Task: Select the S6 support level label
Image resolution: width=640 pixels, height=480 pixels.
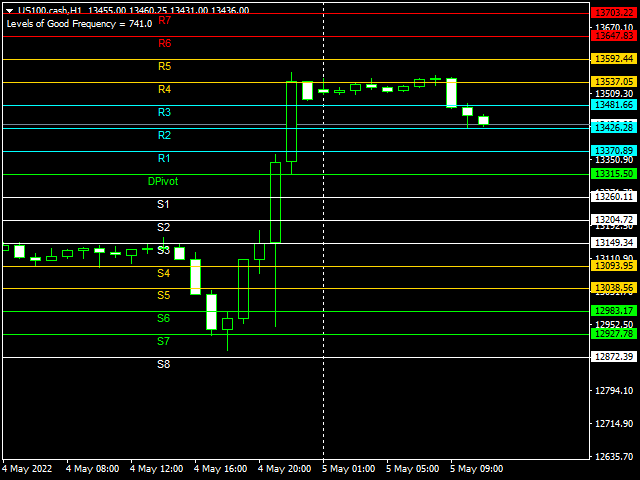Action: click(163, 318)
